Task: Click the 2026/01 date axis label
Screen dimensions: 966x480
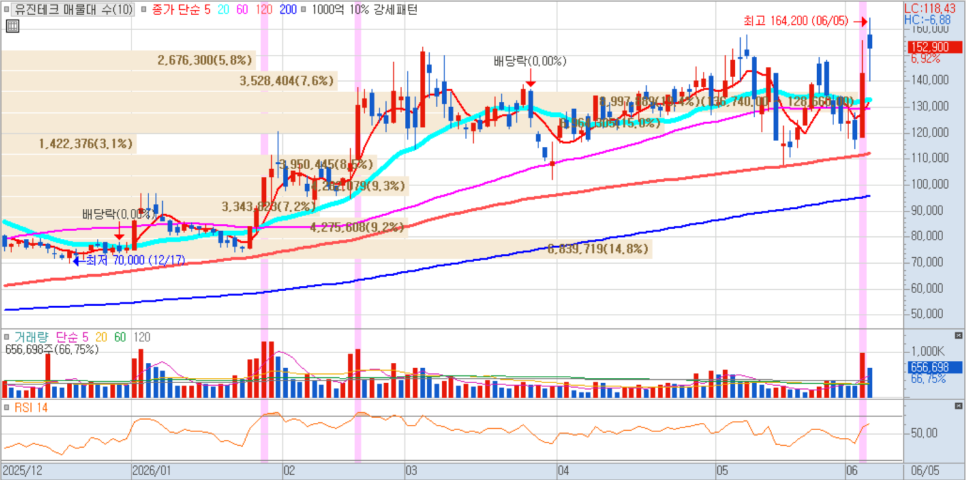Action: click(152, 470)
